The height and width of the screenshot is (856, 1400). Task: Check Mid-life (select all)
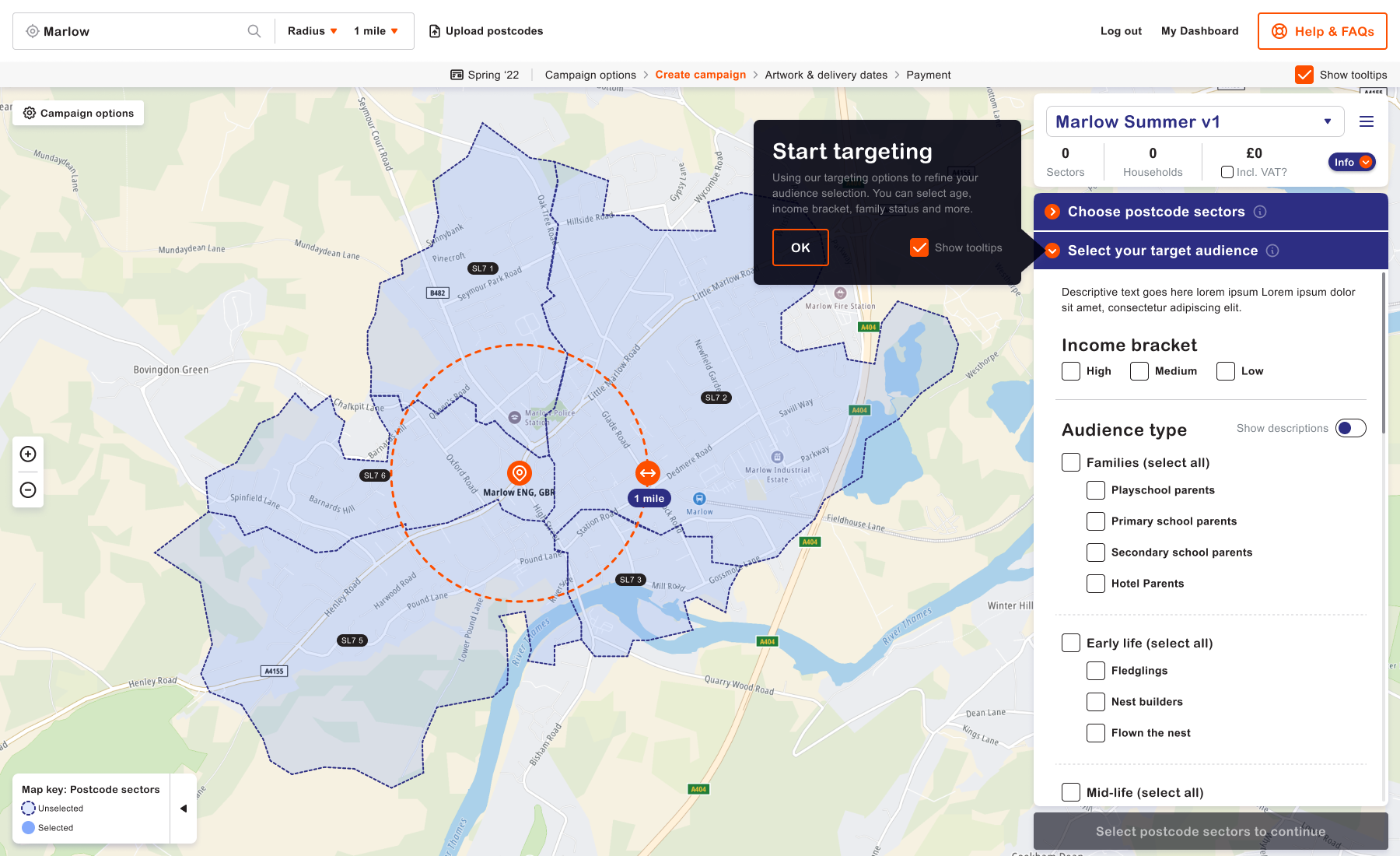coord(1071,792)
